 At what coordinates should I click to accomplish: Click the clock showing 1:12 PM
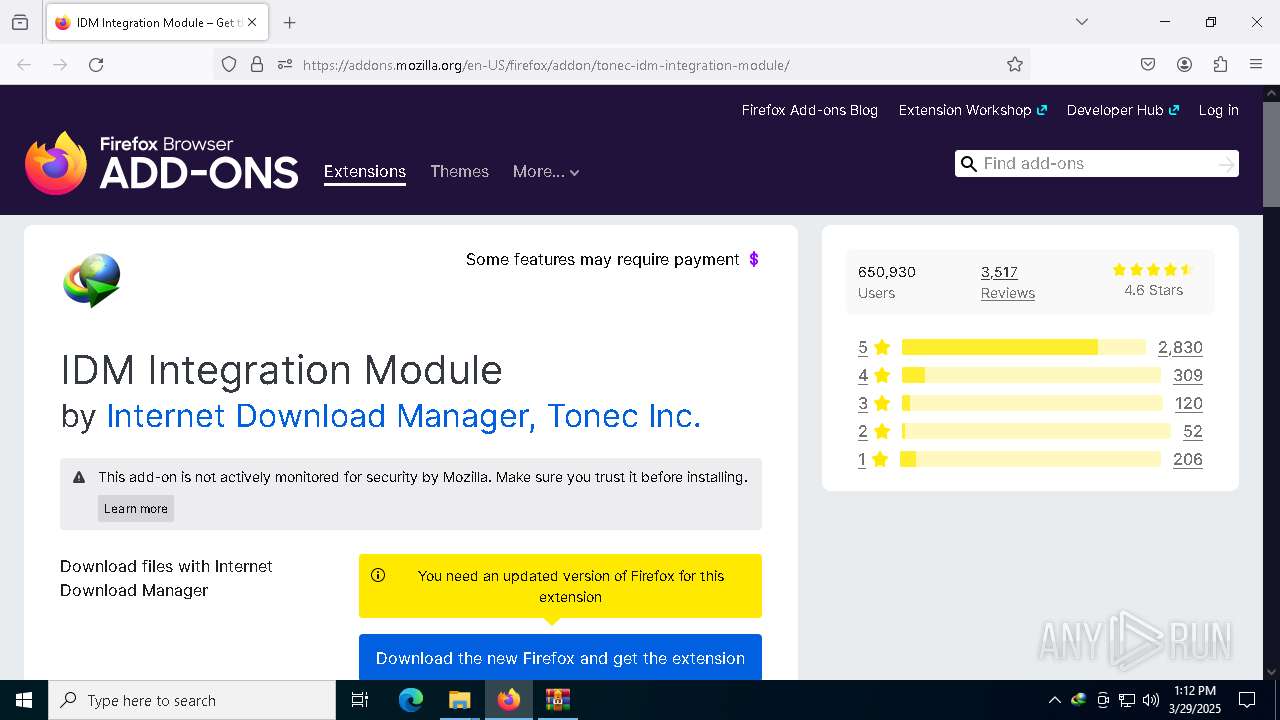click(1195, 691)
